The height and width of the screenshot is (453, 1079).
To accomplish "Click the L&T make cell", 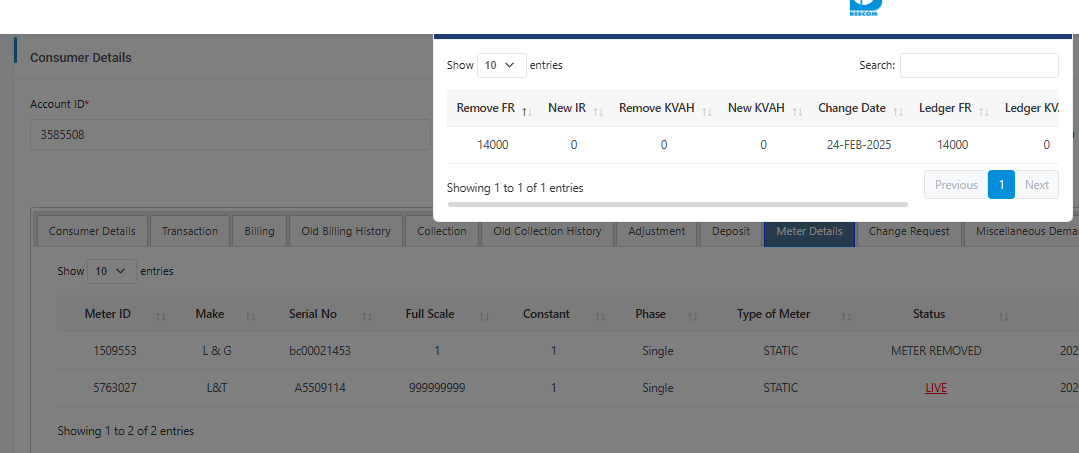I will click(x=217, y=388).
